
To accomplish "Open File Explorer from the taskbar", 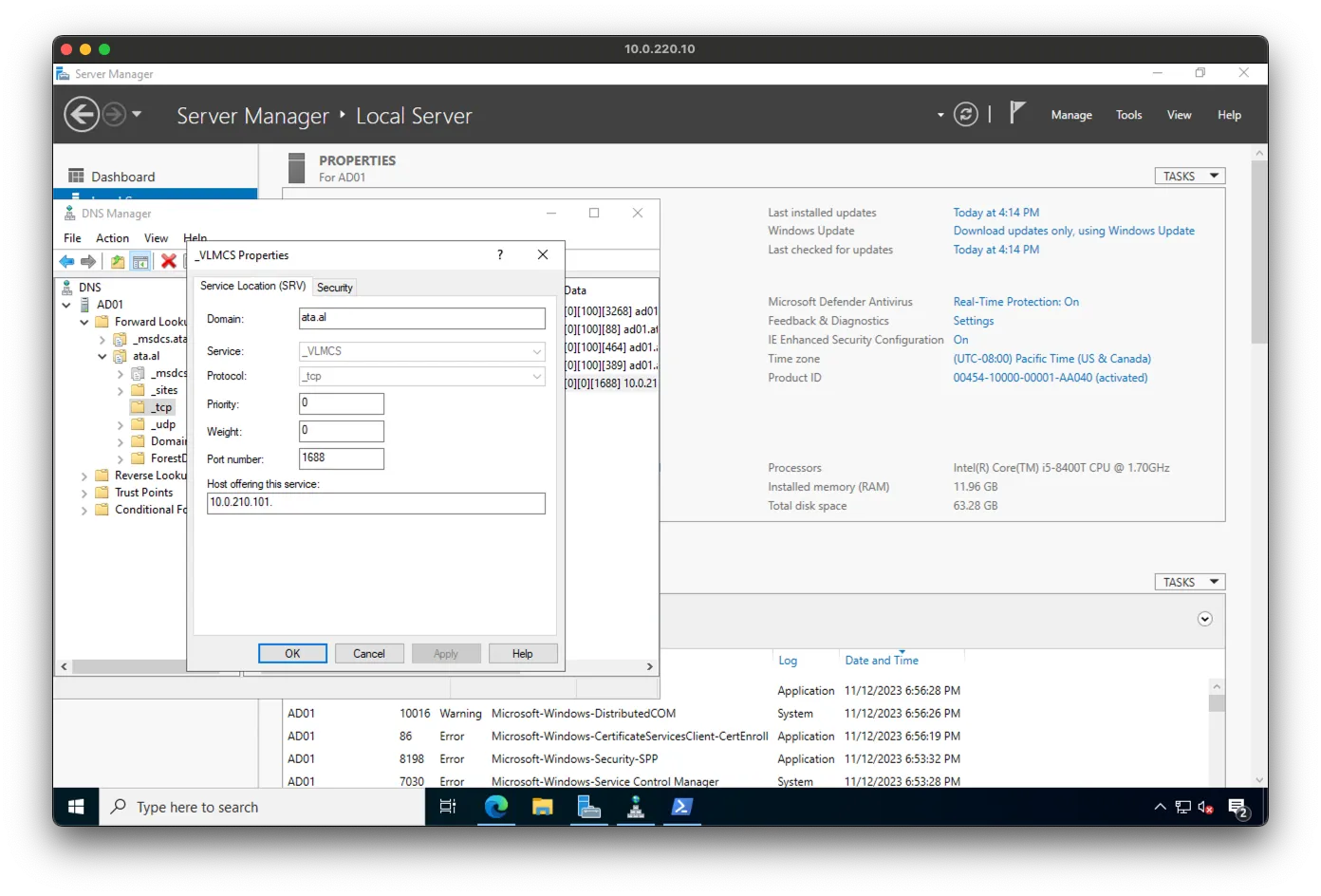I will click(x=543, y=807).
